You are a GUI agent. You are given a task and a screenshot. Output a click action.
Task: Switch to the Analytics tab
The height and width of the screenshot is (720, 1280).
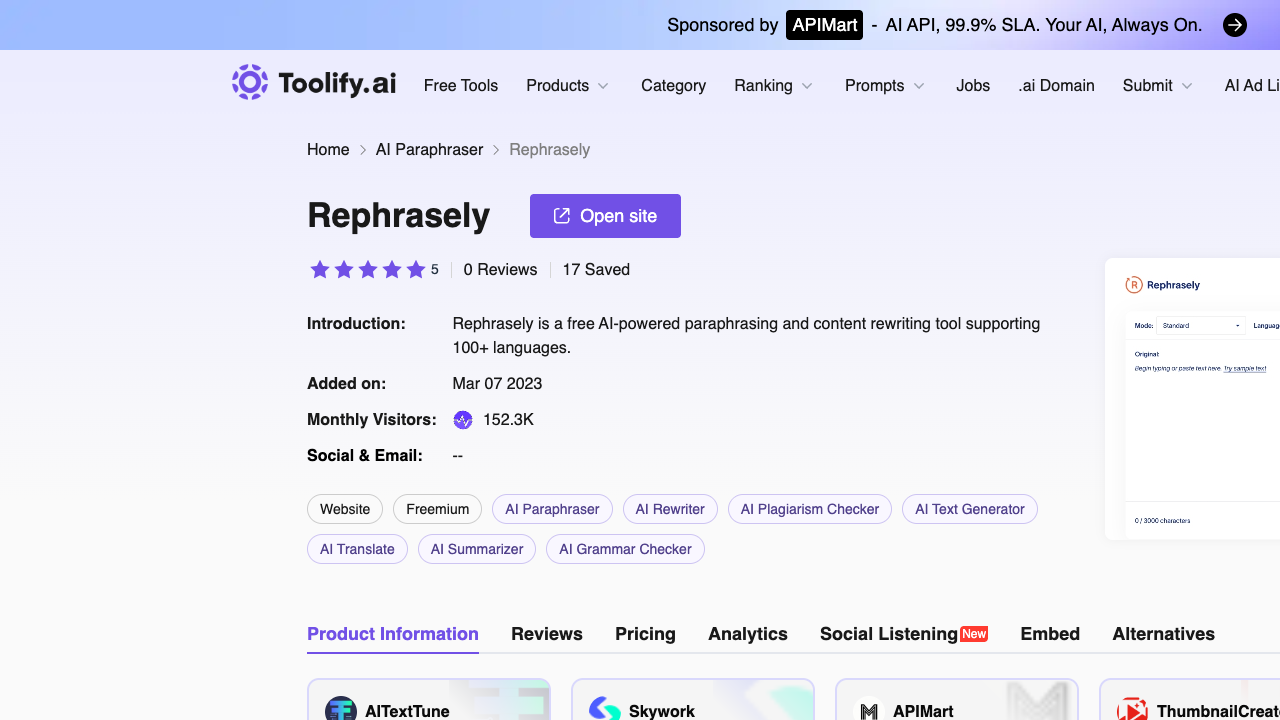(748, 634)
